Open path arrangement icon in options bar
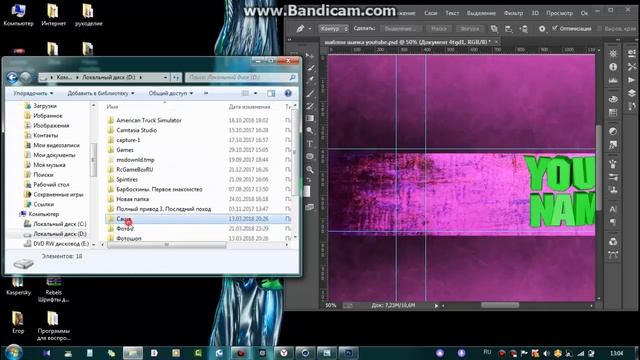 (x=524, y=29)
